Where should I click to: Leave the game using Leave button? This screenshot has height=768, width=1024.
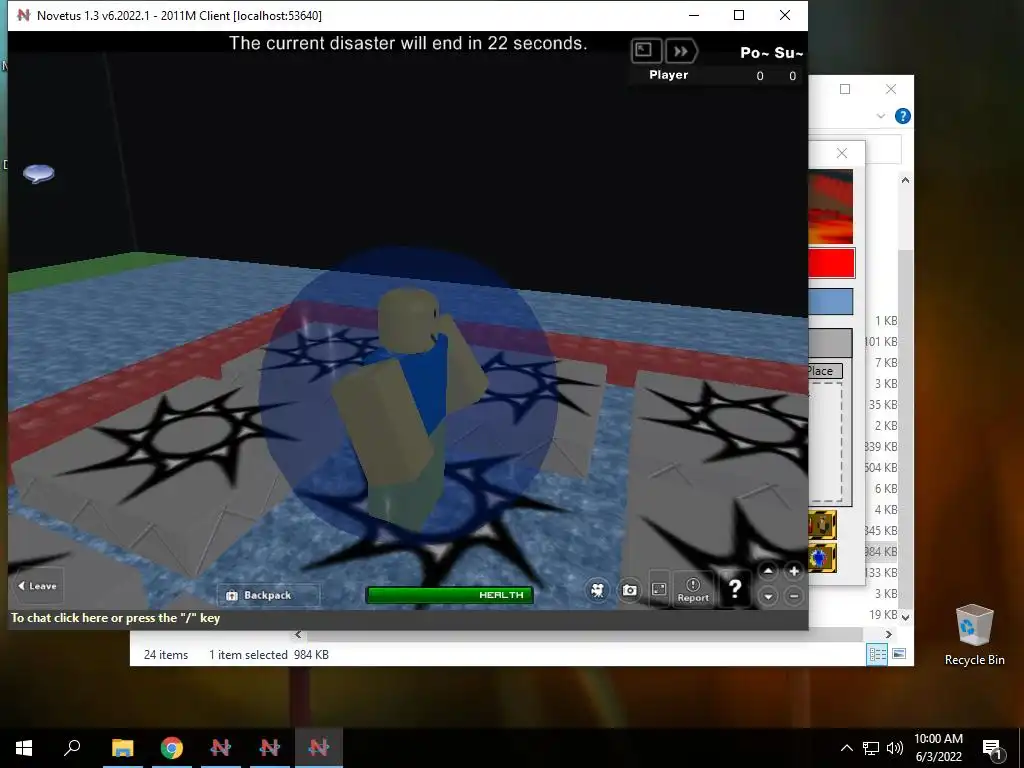[x=37, y=586]
